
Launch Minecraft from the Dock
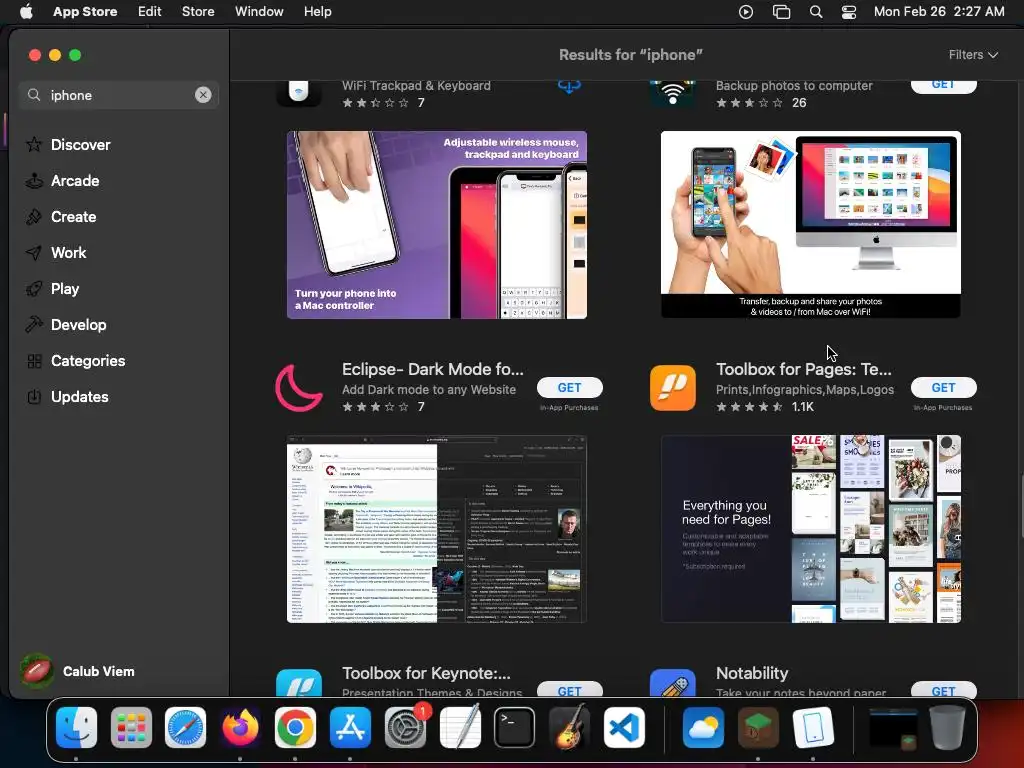[x=758, y=728]
